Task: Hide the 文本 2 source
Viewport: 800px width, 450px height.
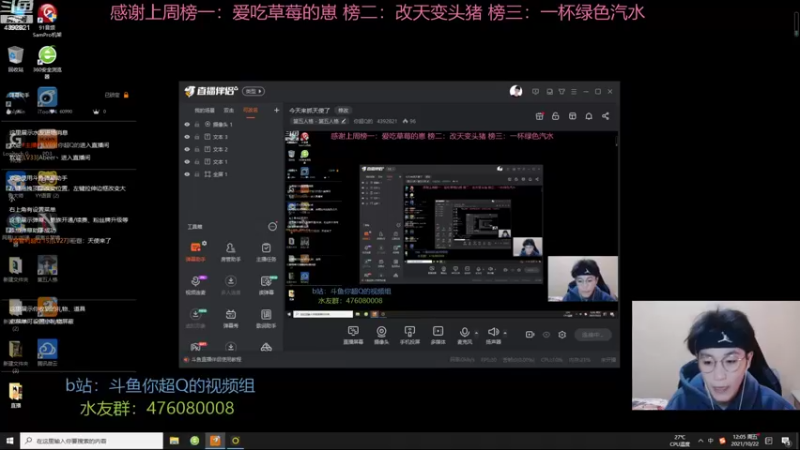Action: [x=187, y=149]
